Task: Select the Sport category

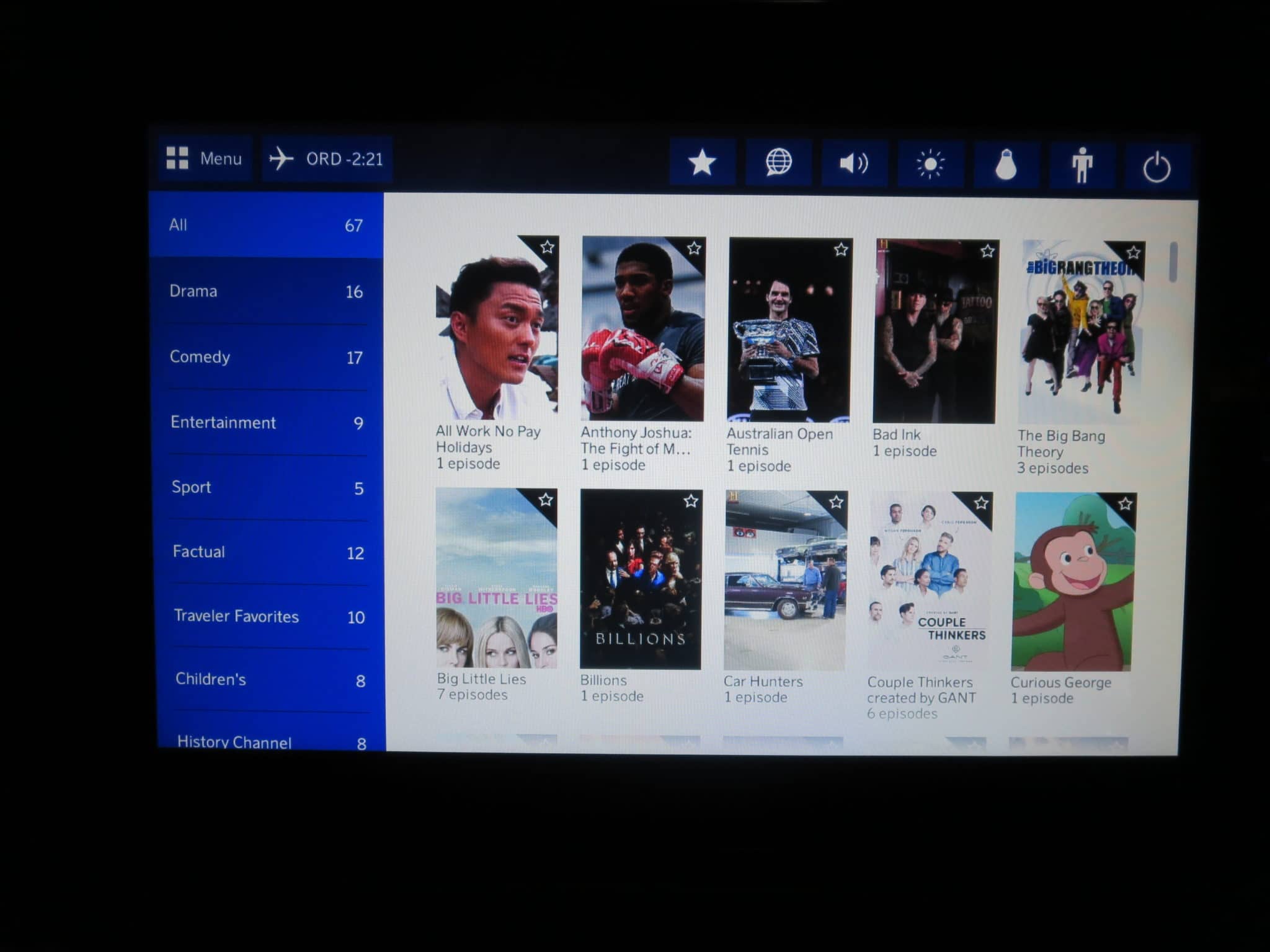Action: (269, 487)
